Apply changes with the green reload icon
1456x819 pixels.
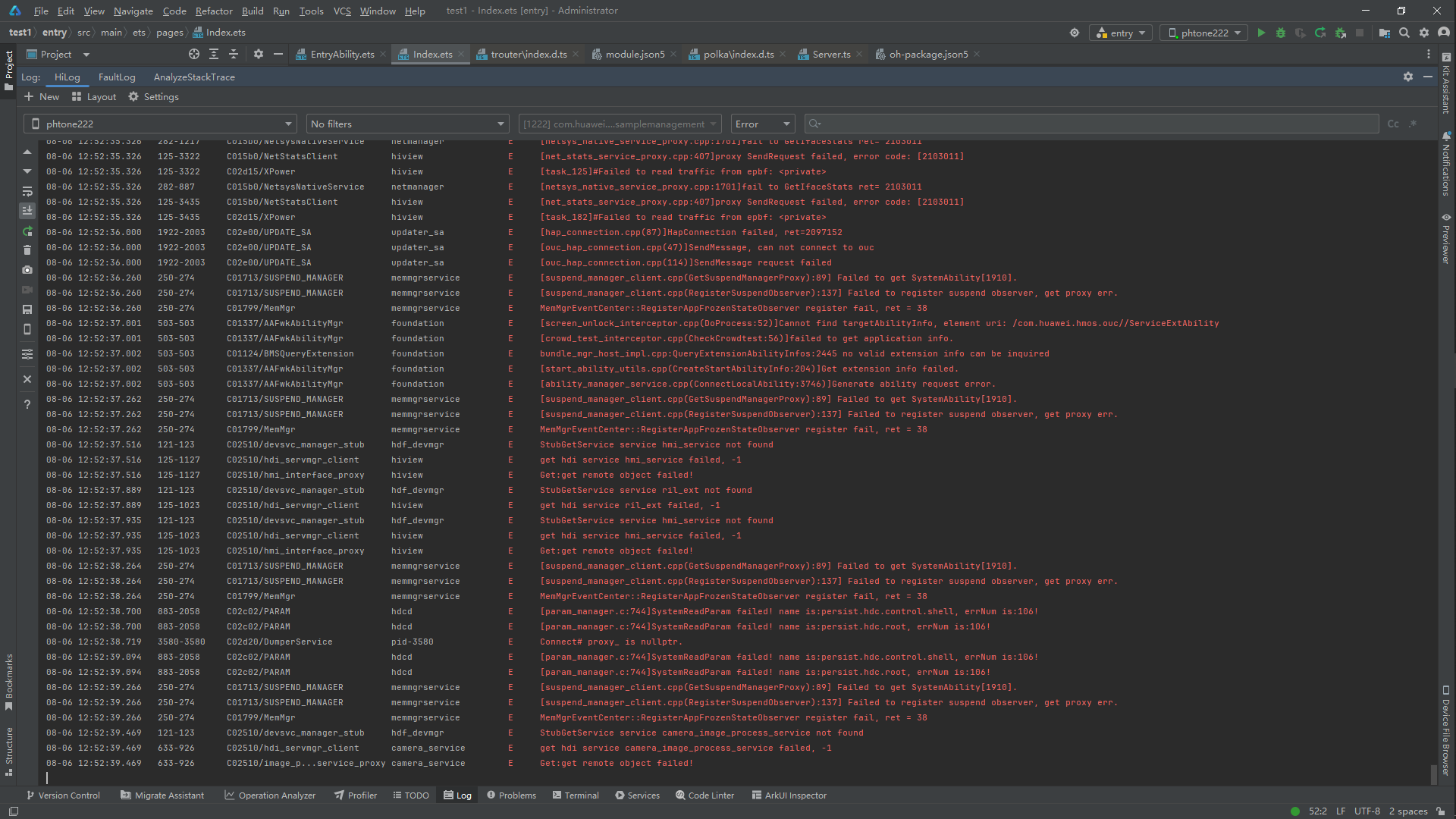click(1320, 33)
